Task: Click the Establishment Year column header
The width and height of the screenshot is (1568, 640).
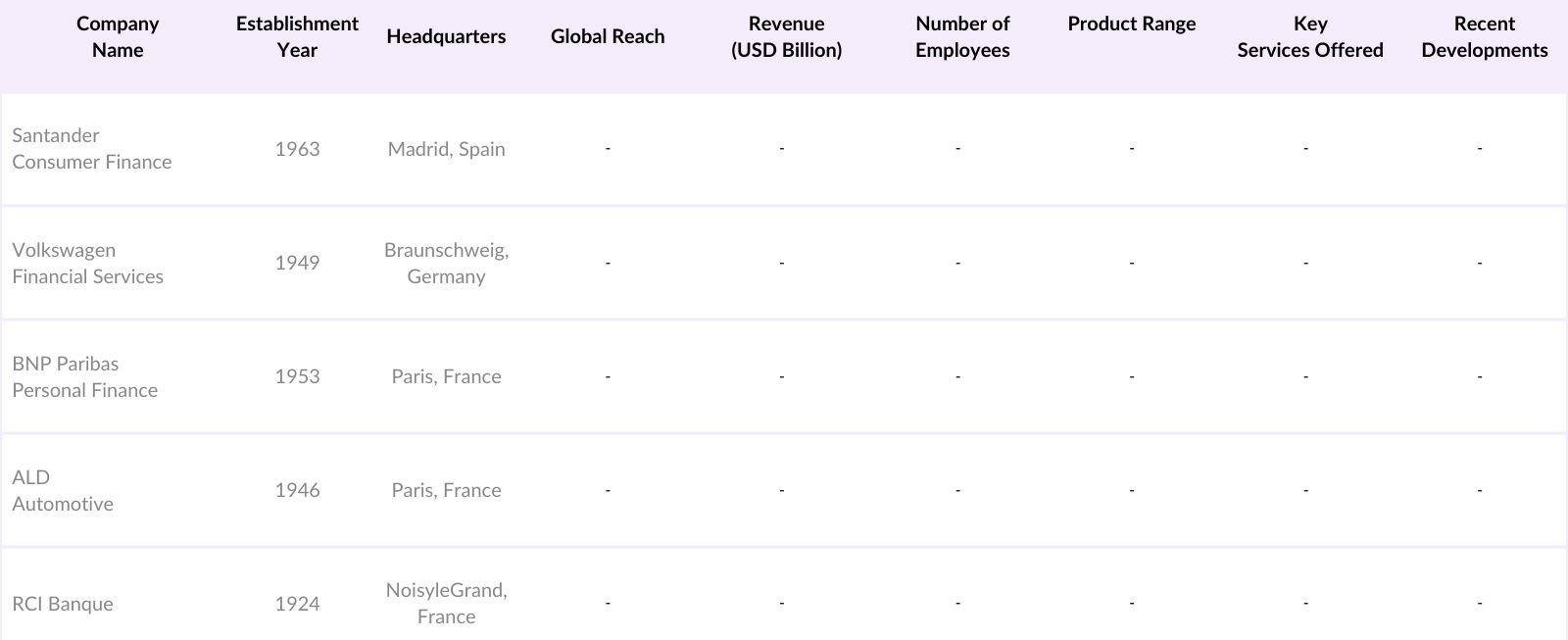Action: [297, 37]
